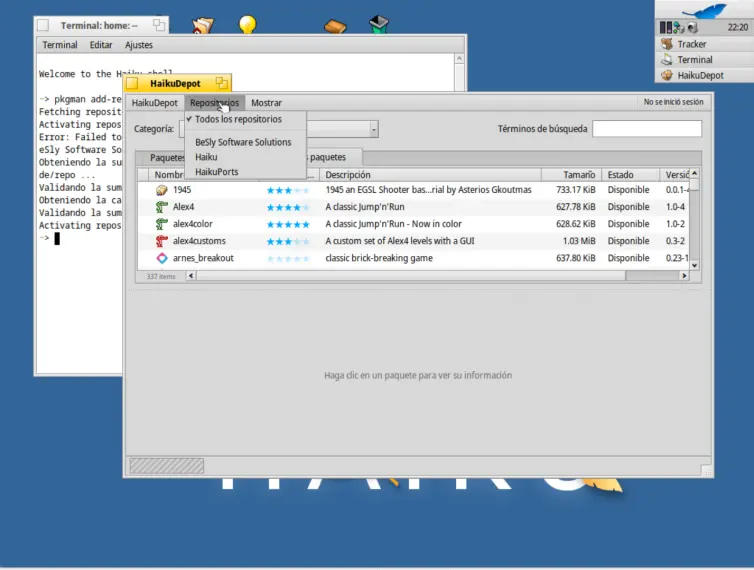Click the 1.03 MiB size cell

(x=579, y=241)
